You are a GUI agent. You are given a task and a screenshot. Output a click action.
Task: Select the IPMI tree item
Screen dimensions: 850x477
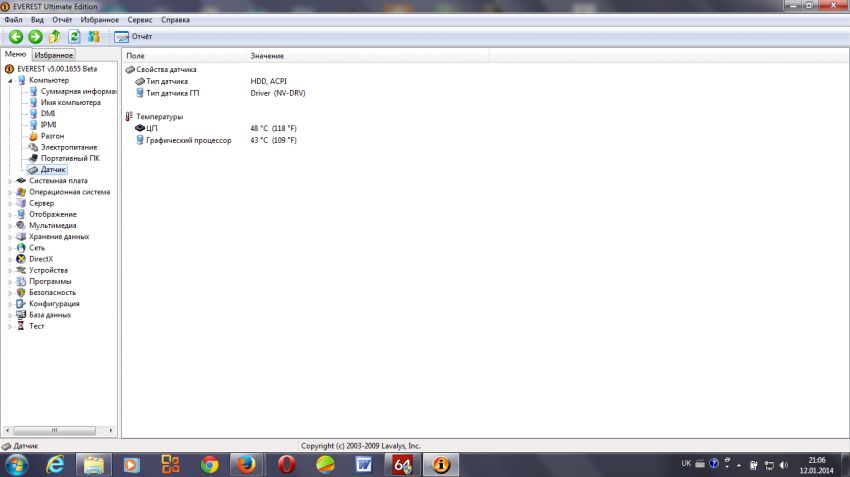click(x=48, y=124)
